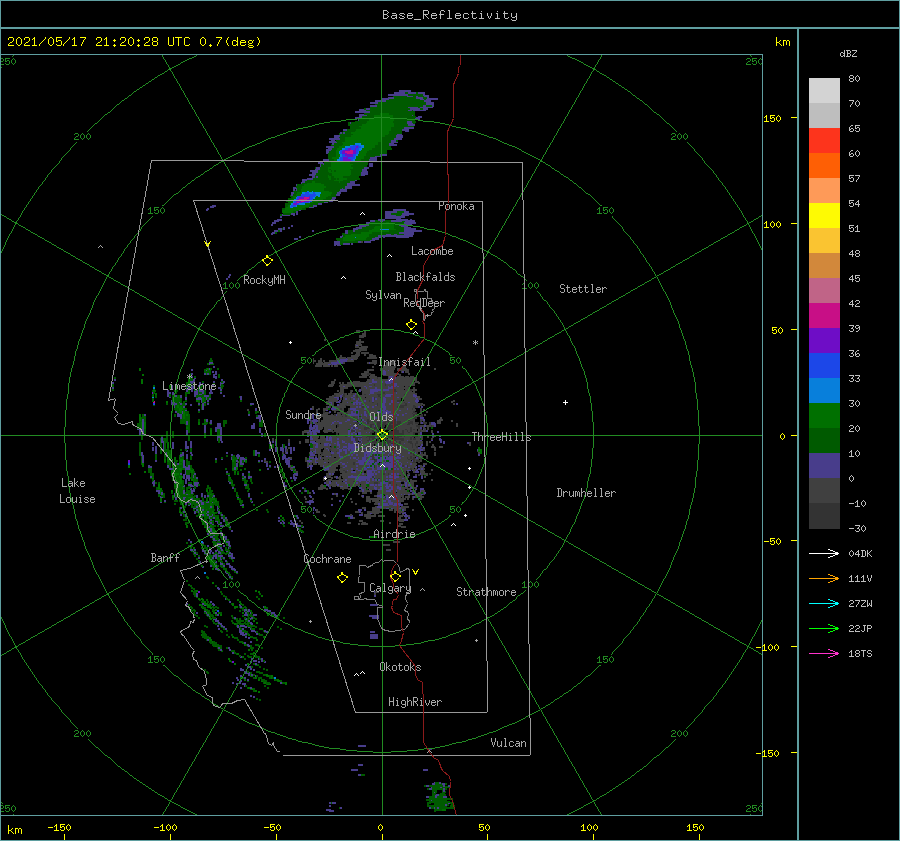Click the Base_Reflectivity title
Viewport: 900px width, 841px height.
[449, 15]
